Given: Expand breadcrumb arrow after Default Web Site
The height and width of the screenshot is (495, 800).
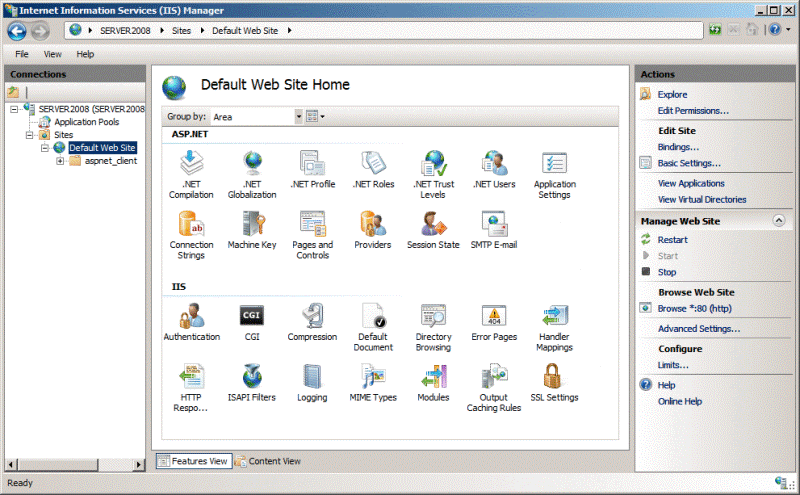Looking at the screenshot, I should pos(289,31).
